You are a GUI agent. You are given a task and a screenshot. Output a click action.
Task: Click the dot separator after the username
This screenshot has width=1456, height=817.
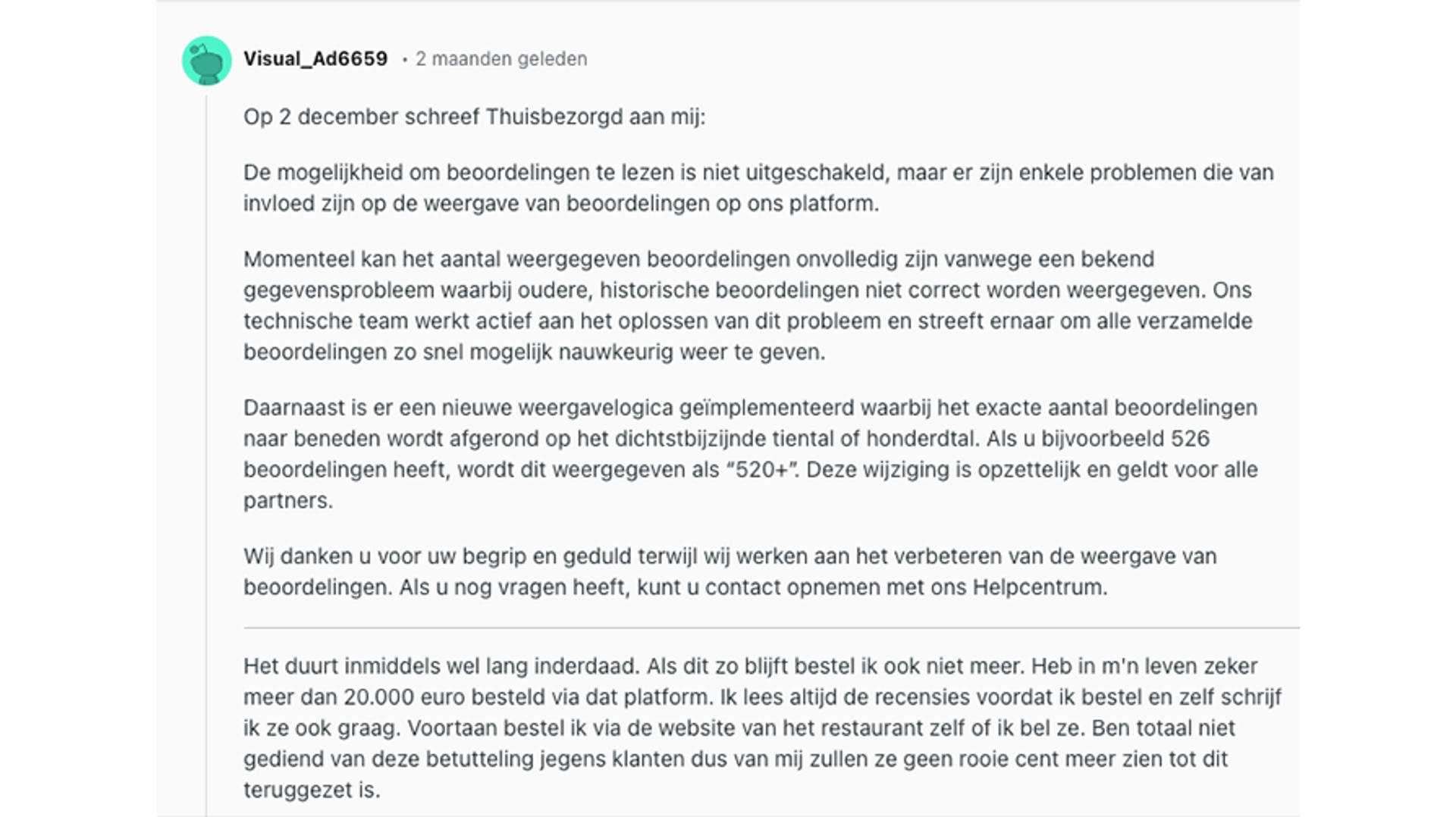click(405, 59)
